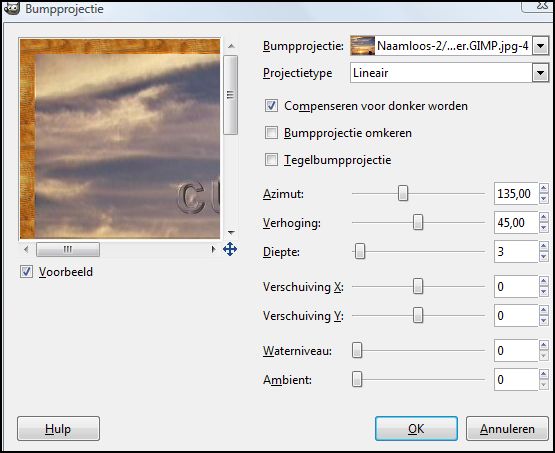Increase Verschuiving Y with up stepper arrow

[544, 310]
